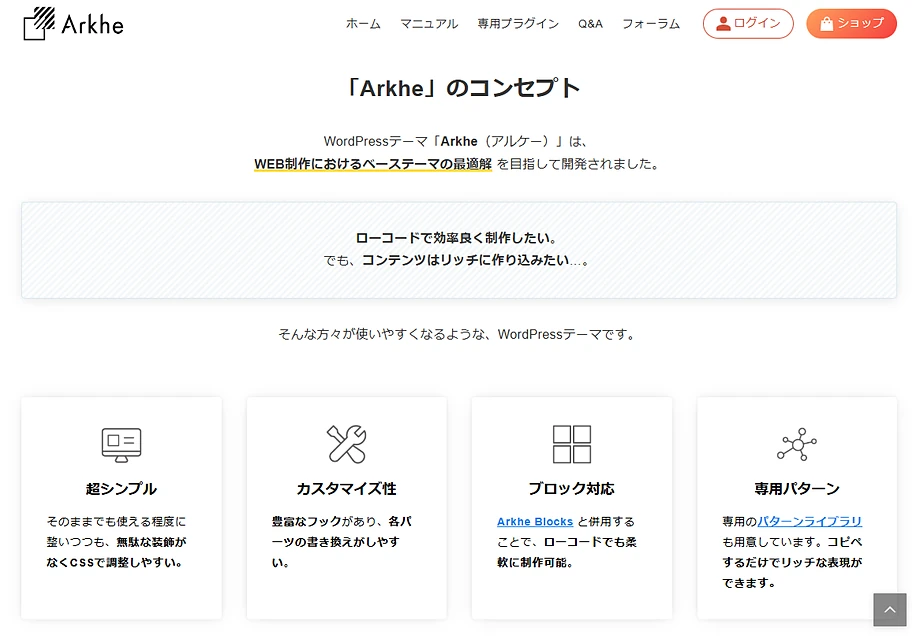Click the ブロック対応 card title
The height and width of the screenshot is (639, 920).
click(571, 489)
